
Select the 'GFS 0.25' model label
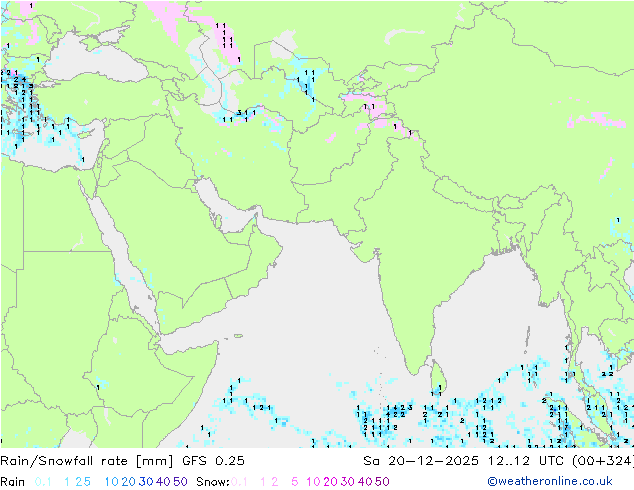click(213, 461)
